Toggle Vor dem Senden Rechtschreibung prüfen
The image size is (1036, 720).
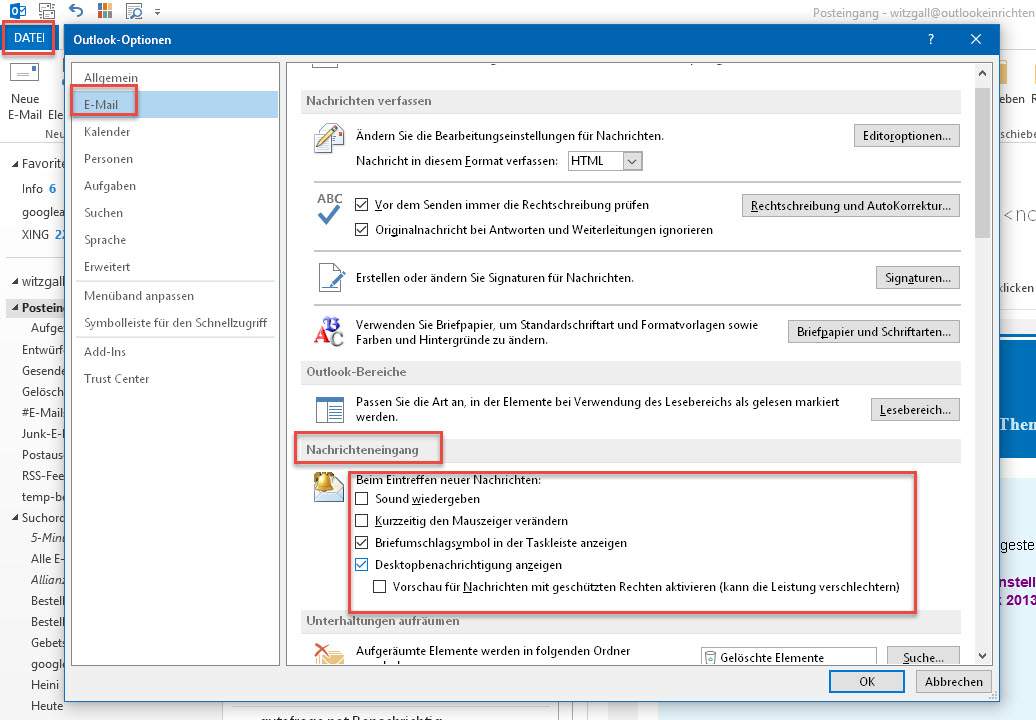click(x=361, y=205)
